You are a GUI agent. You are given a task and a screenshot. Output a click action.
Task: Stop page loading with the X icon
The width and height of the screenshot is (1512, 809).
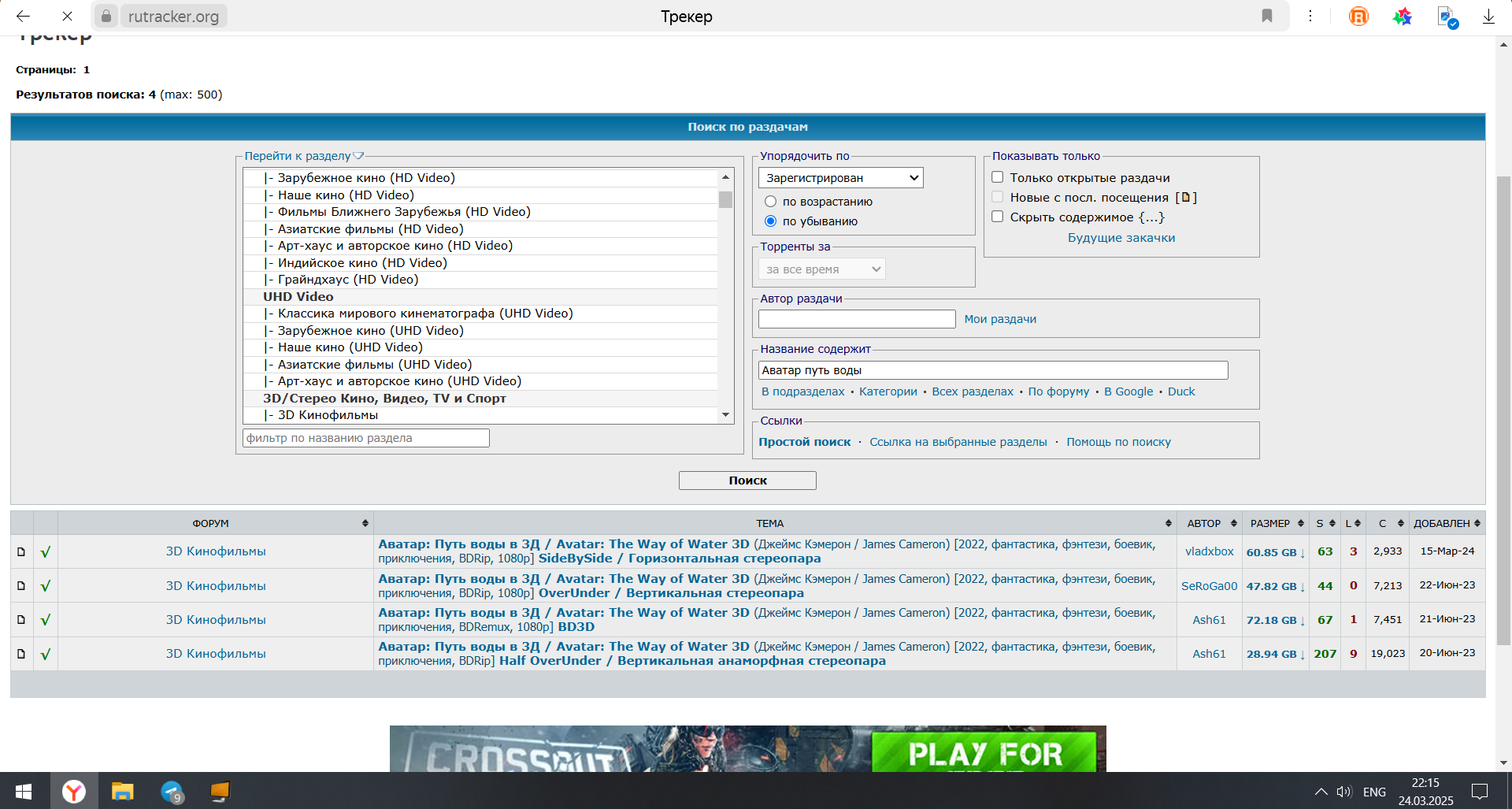point(67,16)
